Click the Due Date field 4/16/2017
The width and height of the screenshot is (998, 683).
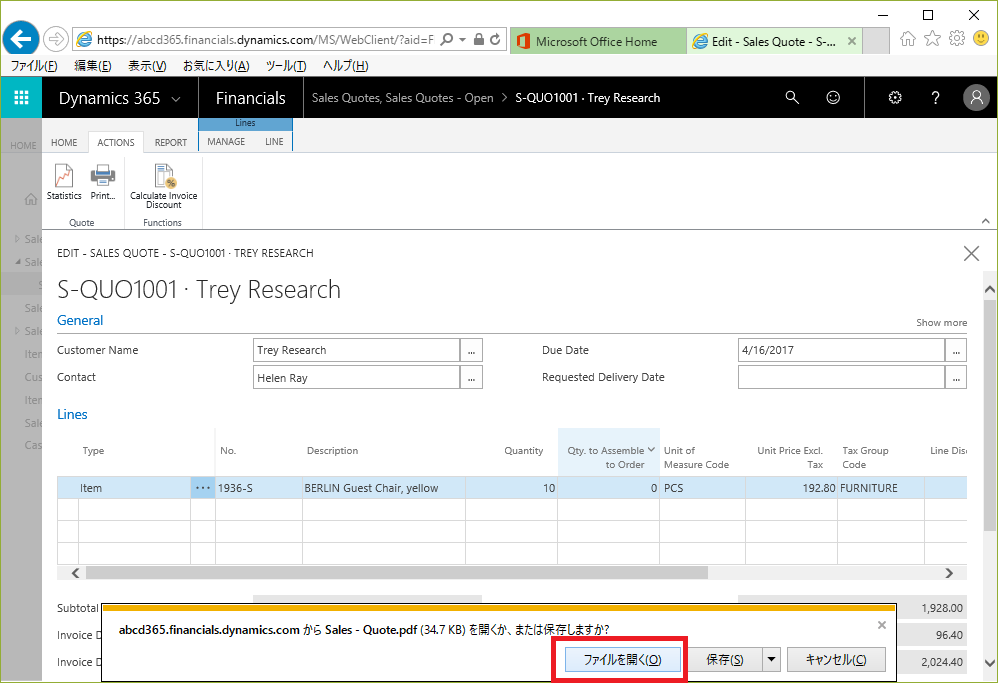[x=841, y=350]
